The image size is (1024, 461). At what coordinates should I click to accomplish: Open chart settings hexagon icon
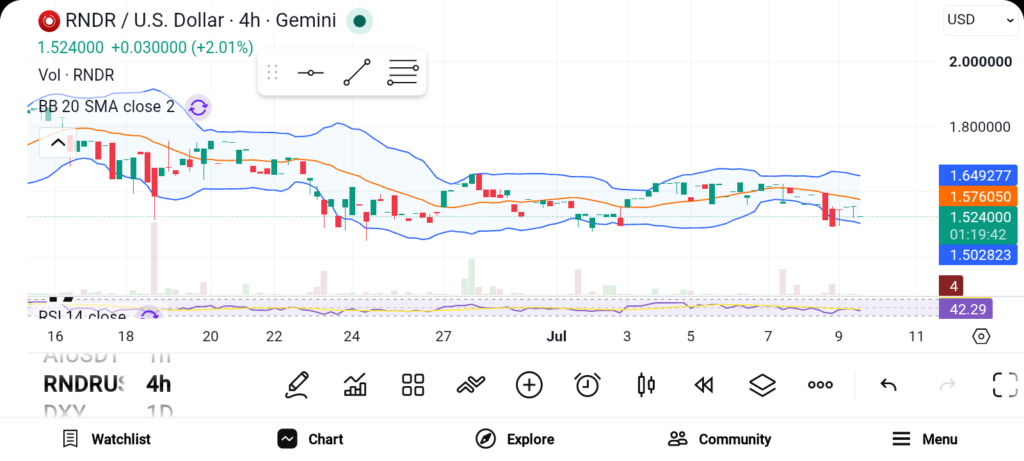click(x=981, y=337)
